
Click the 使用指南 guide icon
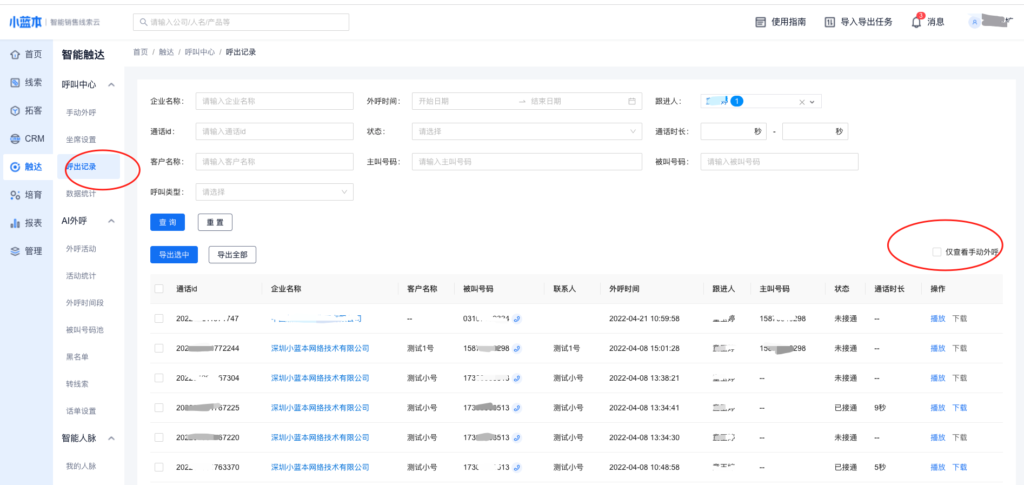760,22
